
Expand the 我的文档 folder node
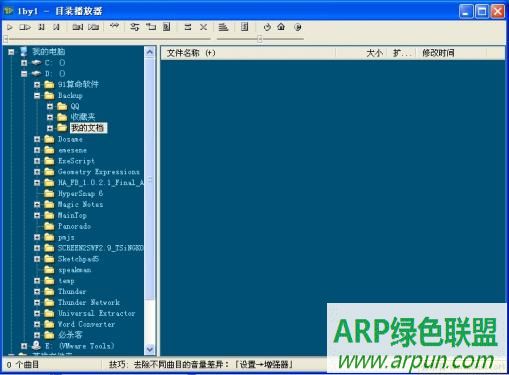(50, 128)
